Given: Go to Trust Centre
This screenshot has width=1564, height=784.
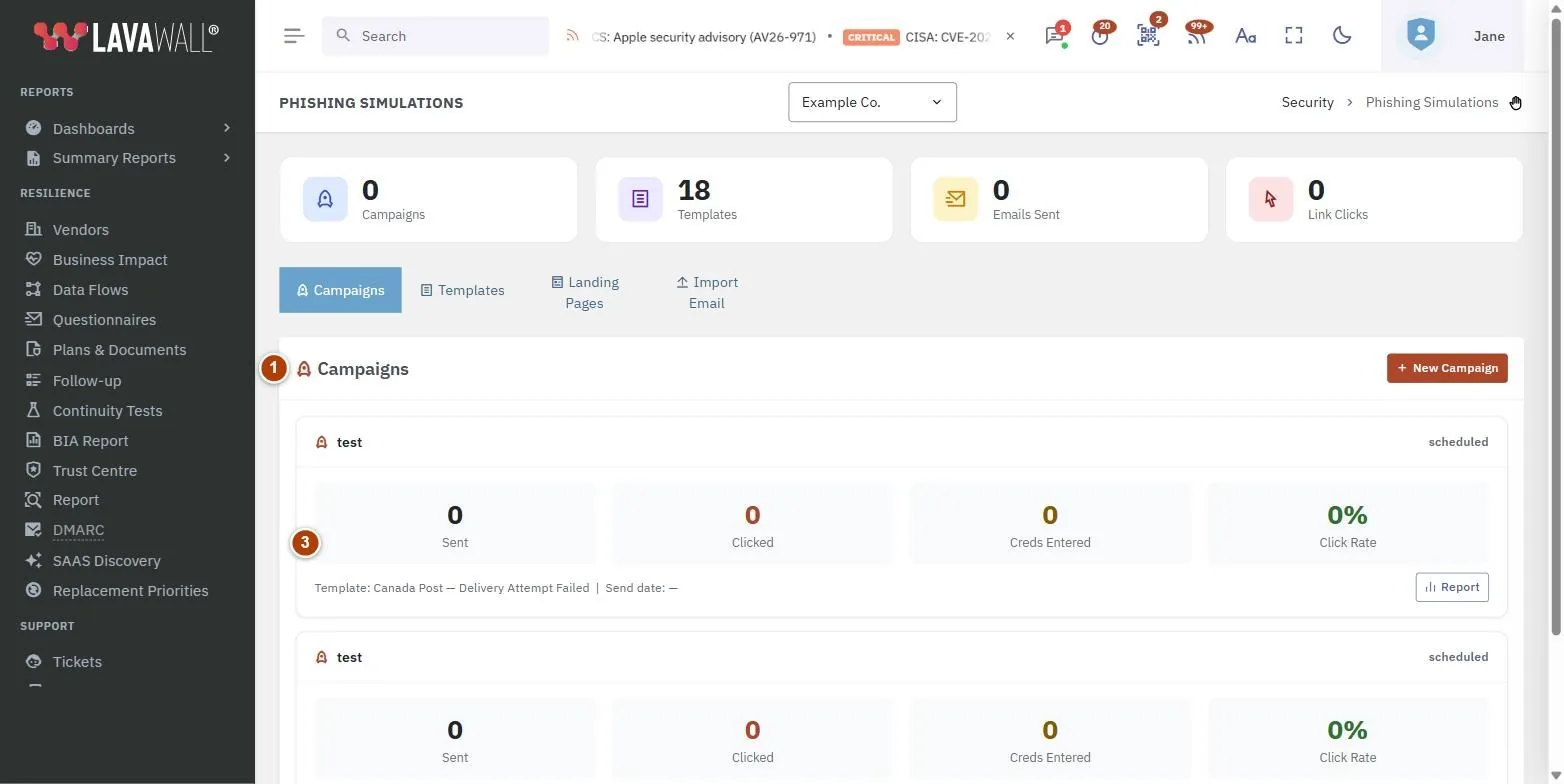Looking at the screenshot, I should point(95,470).
